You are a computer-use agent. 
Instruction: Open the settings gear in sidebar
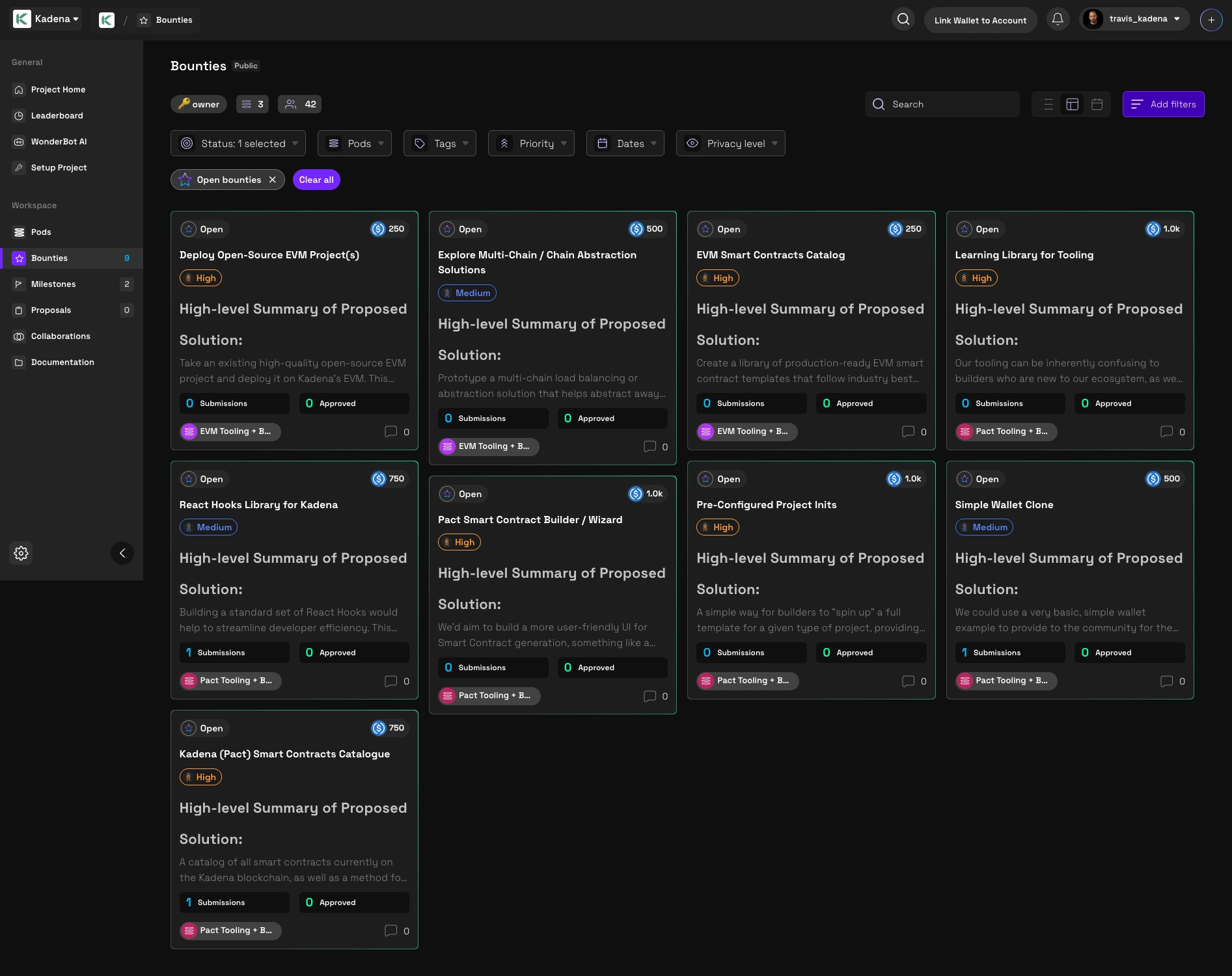[21, 553]
